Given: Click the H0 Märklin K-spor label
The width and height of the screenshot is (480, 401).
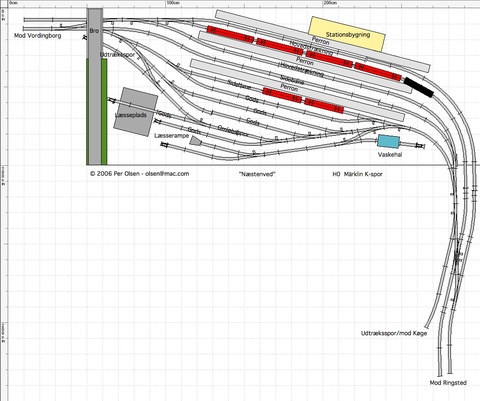Looking at the screenshot, I should (357, 174).
